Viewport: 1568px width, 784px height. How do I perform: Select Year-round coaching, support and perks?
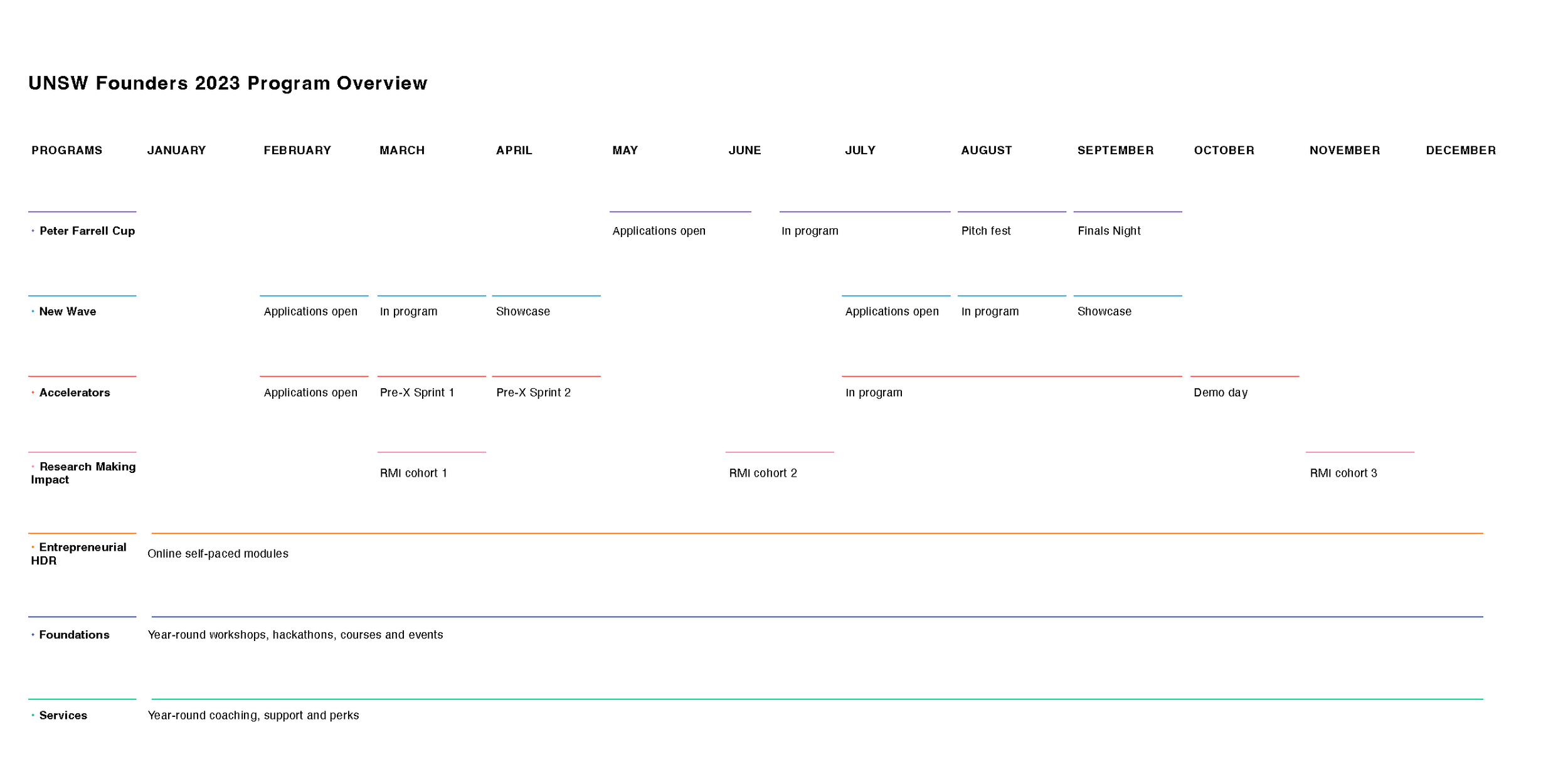pos(253,716)
